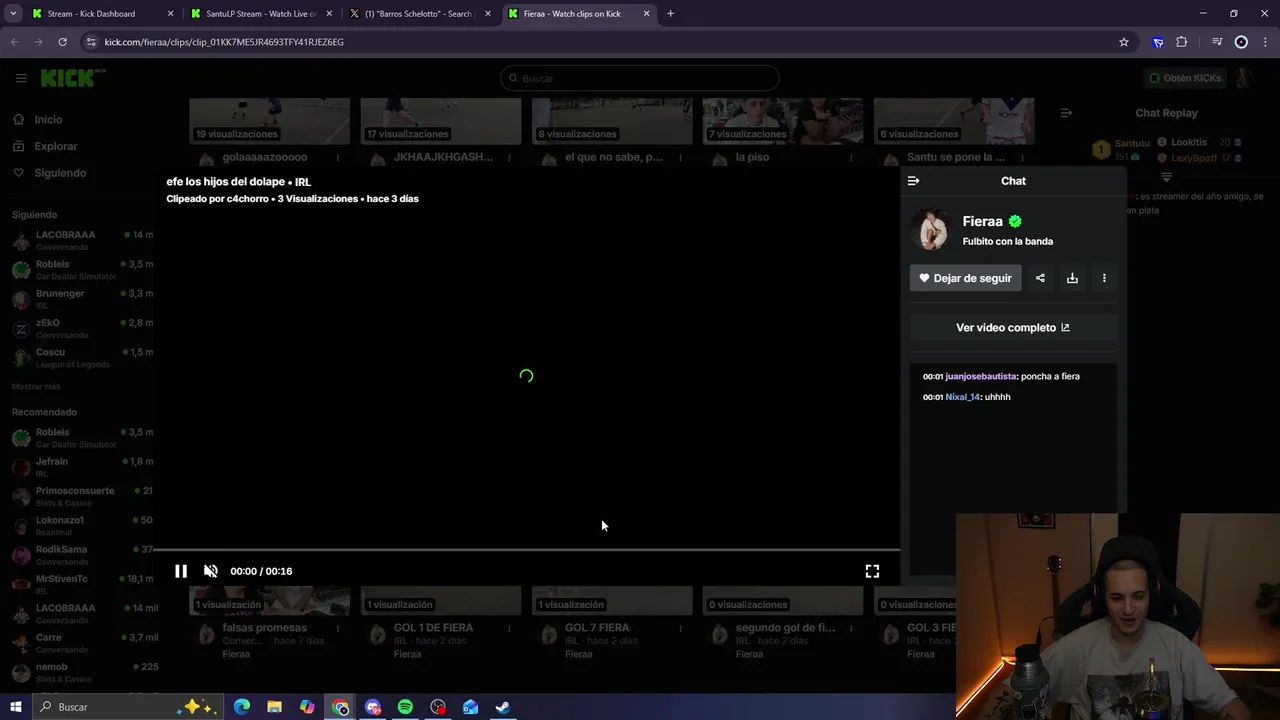Image resolution: width=1280 pixels, height=720 pixels.
Task: Open Brunenger followed channel
Action: coord(82,299)
